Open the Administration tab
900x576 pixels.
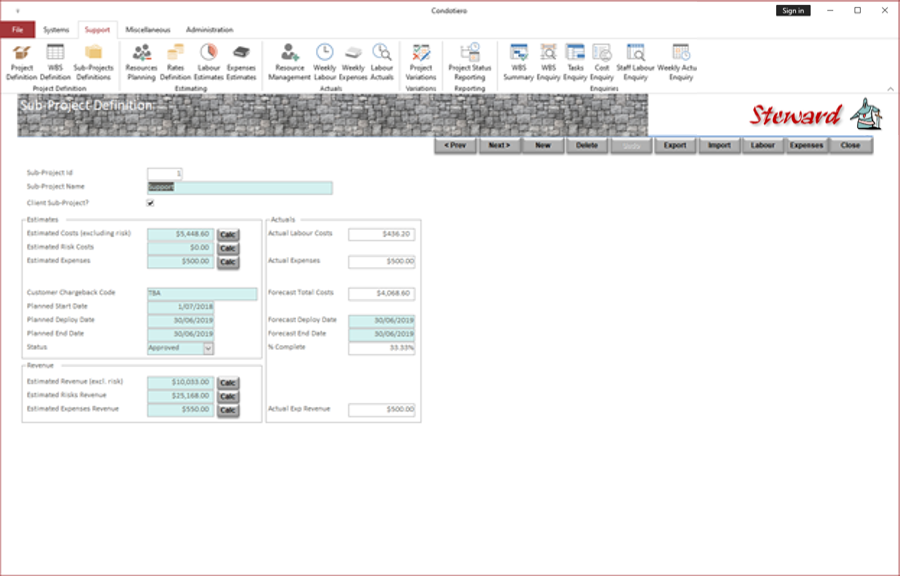[210, 30]
